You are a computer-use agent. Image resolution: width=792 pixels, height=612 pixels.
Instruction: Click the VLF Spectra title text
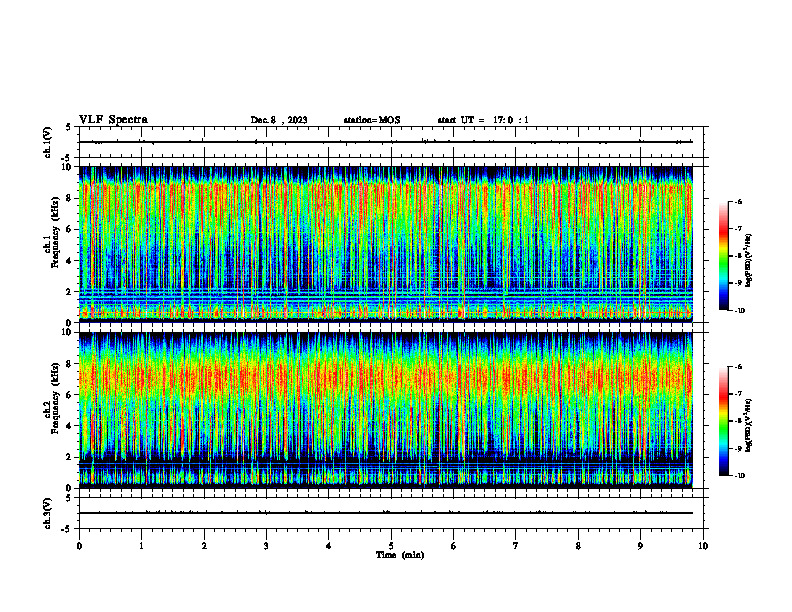[113, 120]
